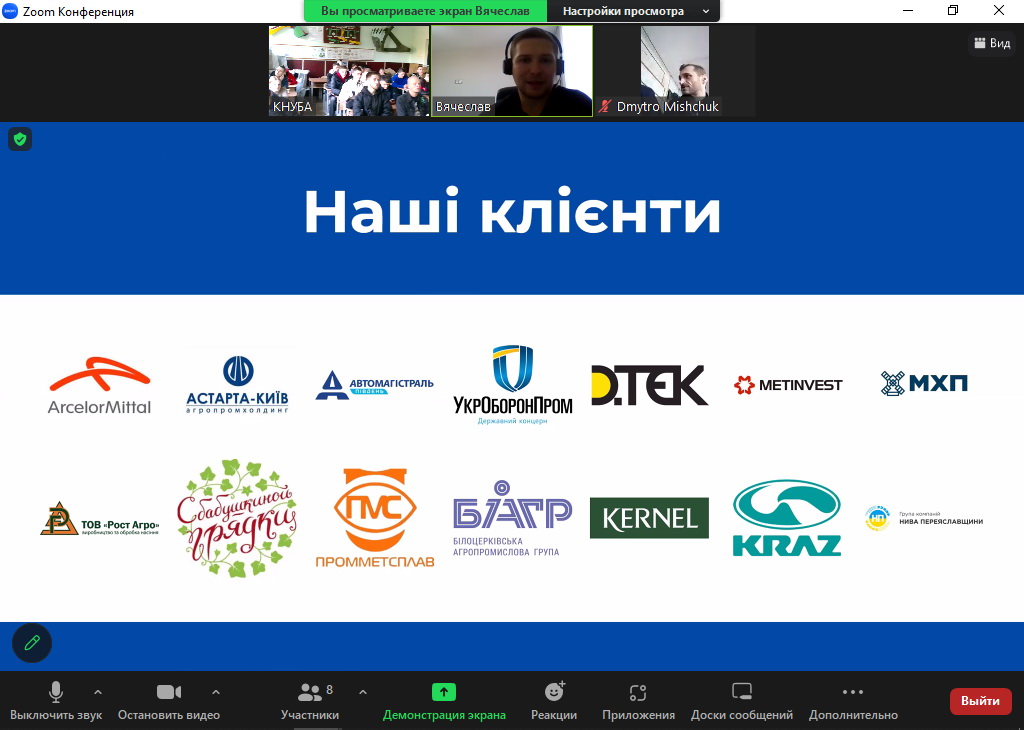Viewport: 1024px width, 730px height.
Task: Open video options arrow next to camera
Action: 216,692
